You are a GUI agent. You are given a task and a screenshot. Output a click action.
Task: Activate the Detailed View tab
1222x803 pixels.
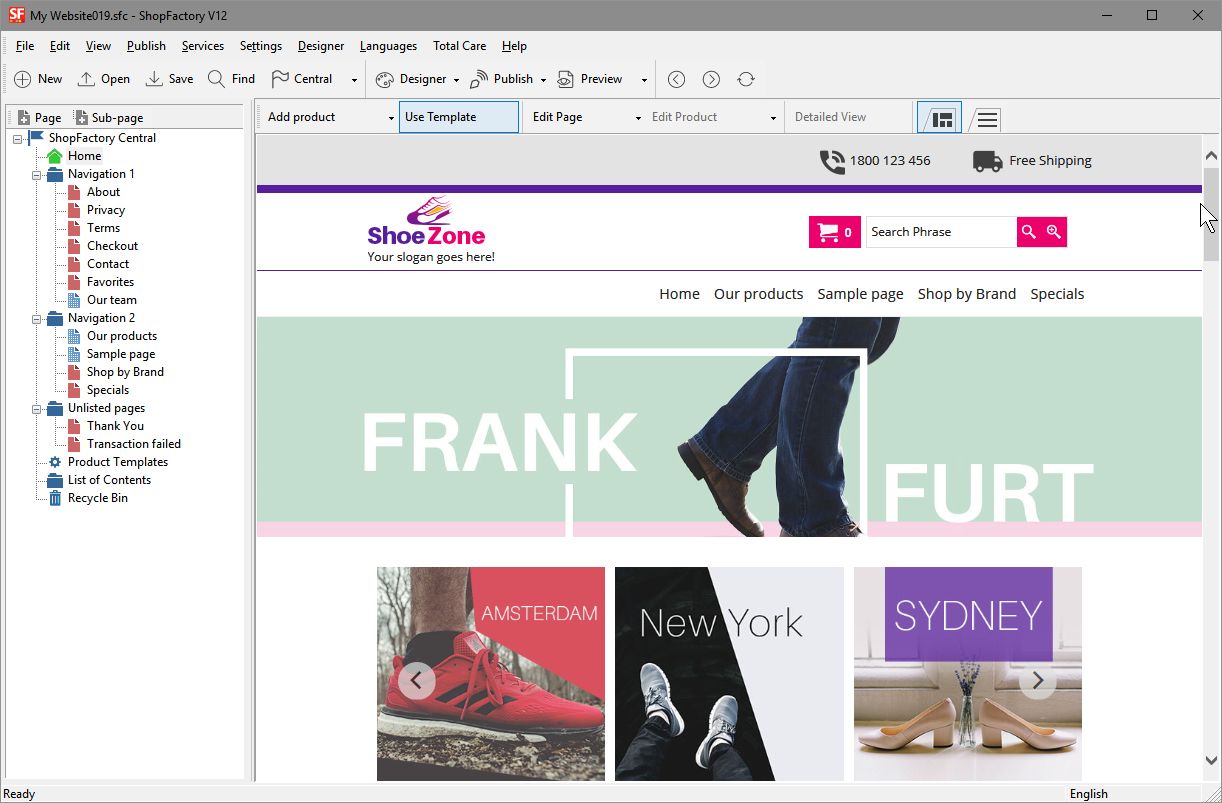point(830,117)
